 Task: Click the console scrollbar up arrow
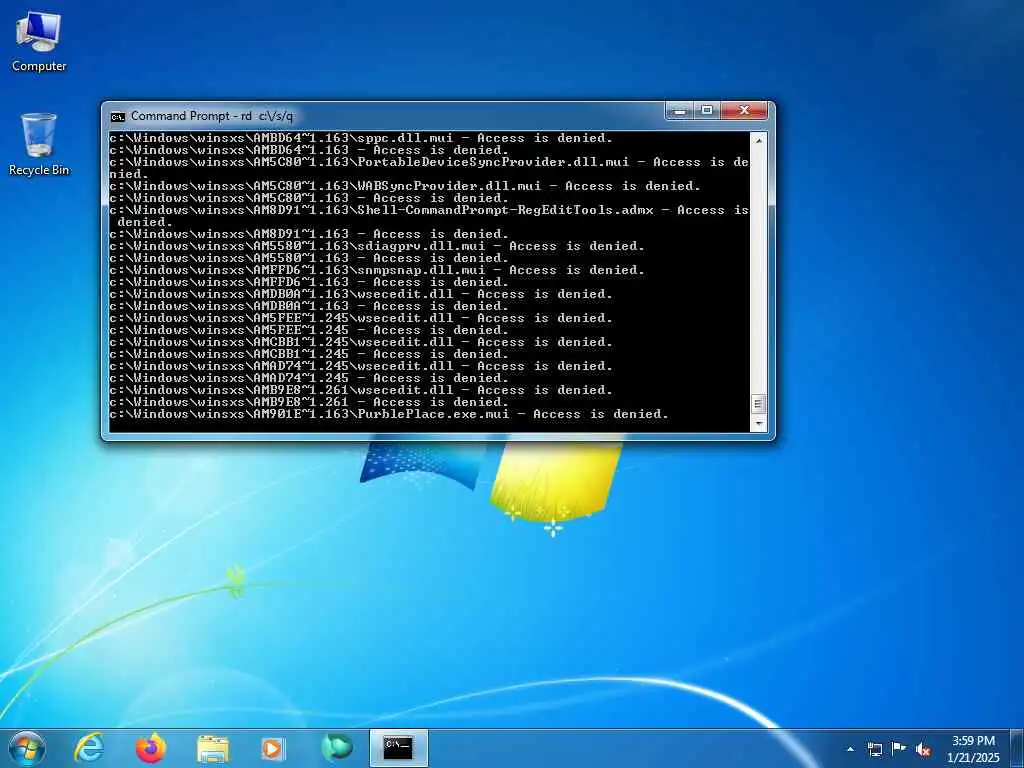pos(758,140)
